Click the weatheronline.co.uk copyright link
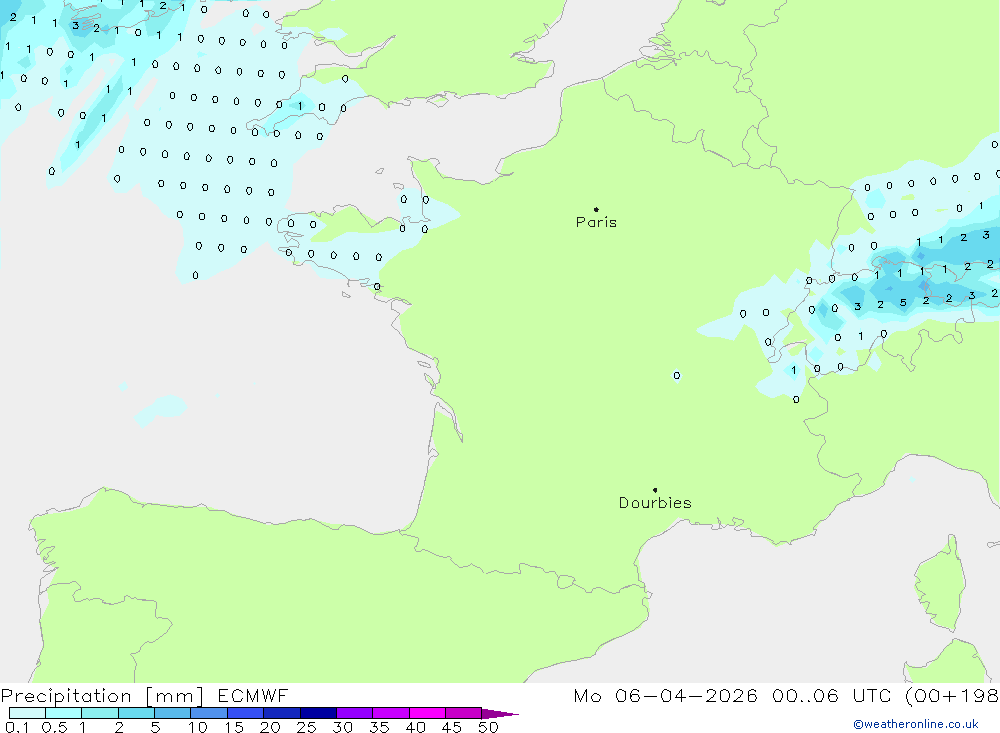1000x733 pixels. click(x=916, y=724)
